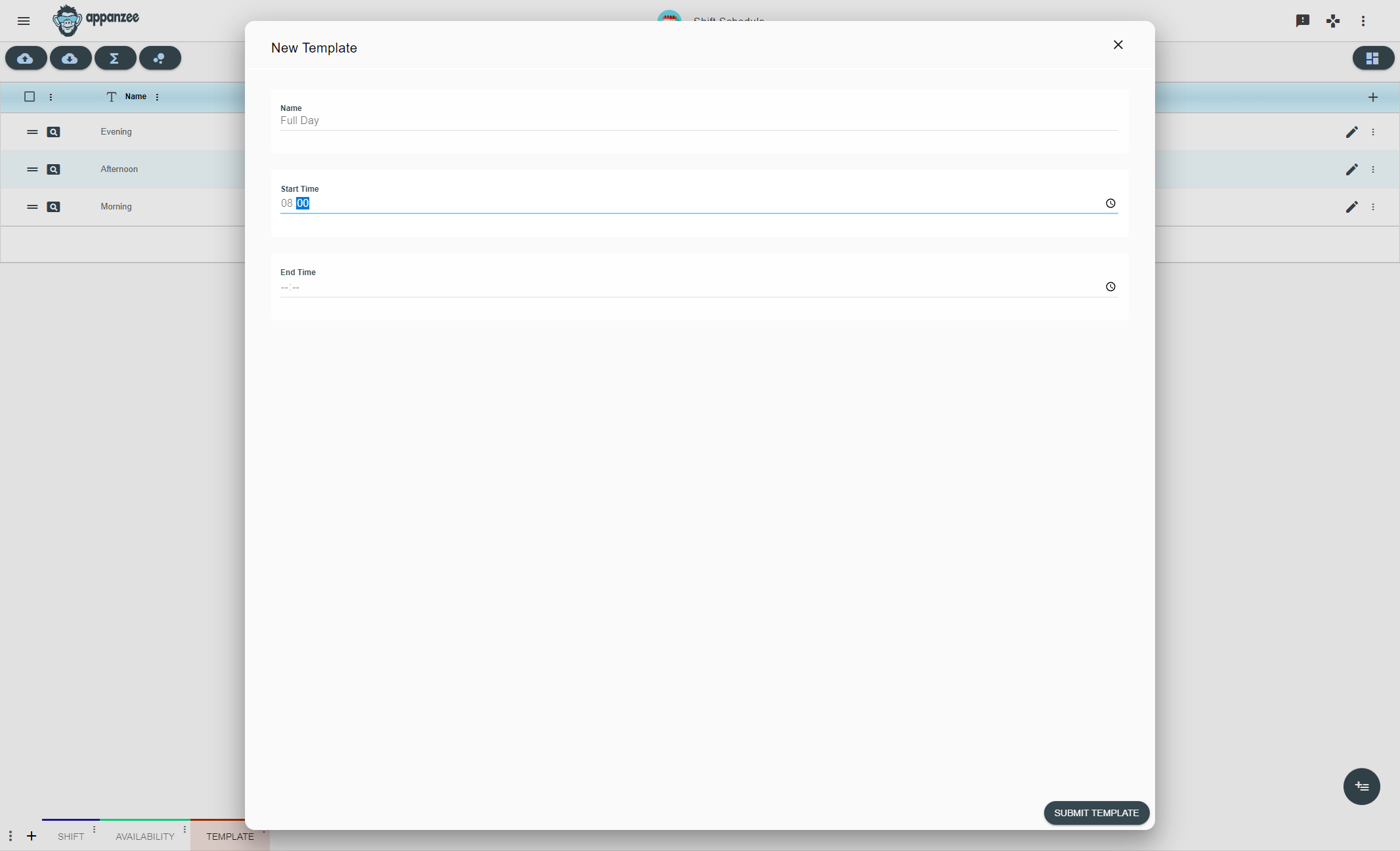Toggle the select-all rows checkbox
This screenshot has width=1400, height=851.
[30, 97]
